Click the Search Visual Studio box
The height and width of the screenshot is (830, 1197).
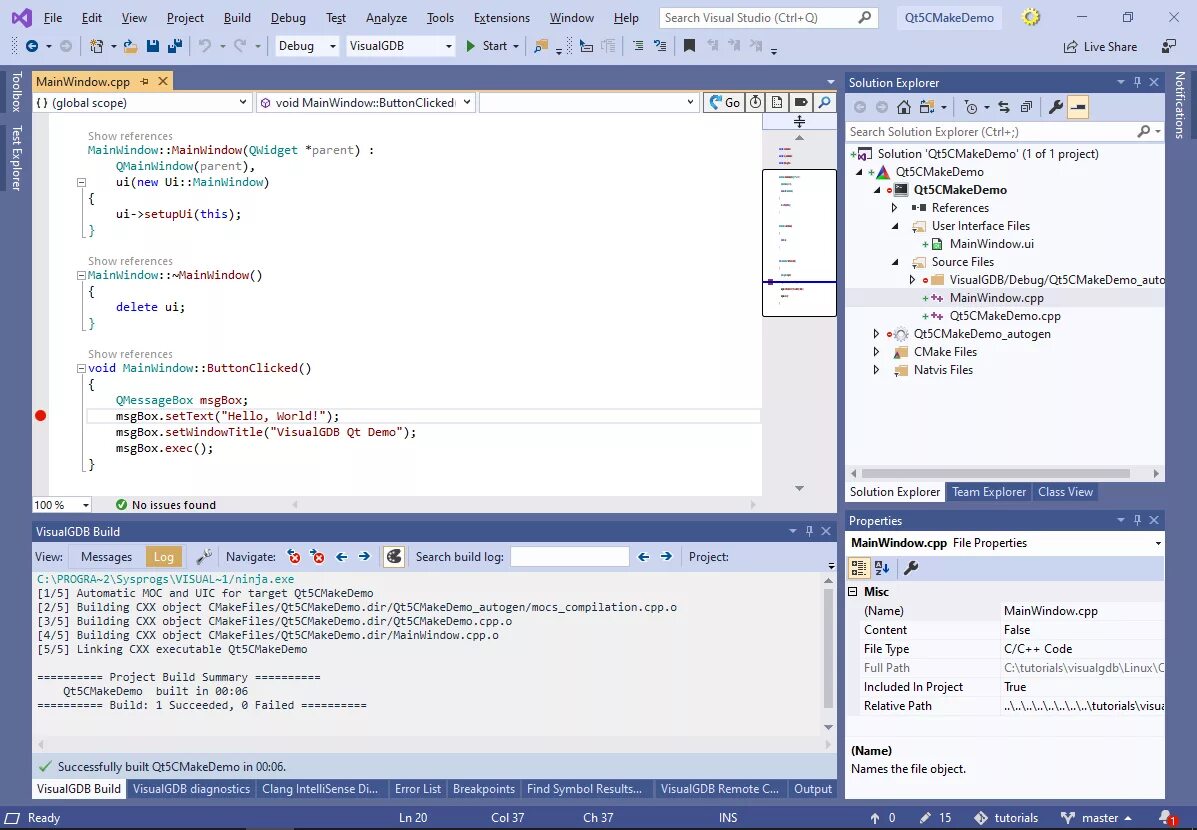tap(768, 18)
